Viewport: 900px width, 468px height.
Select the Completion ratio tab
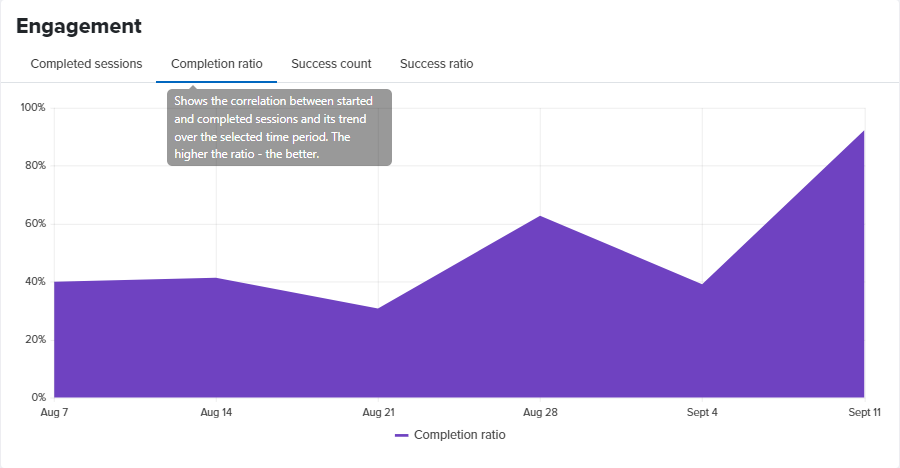click(216, 64)
